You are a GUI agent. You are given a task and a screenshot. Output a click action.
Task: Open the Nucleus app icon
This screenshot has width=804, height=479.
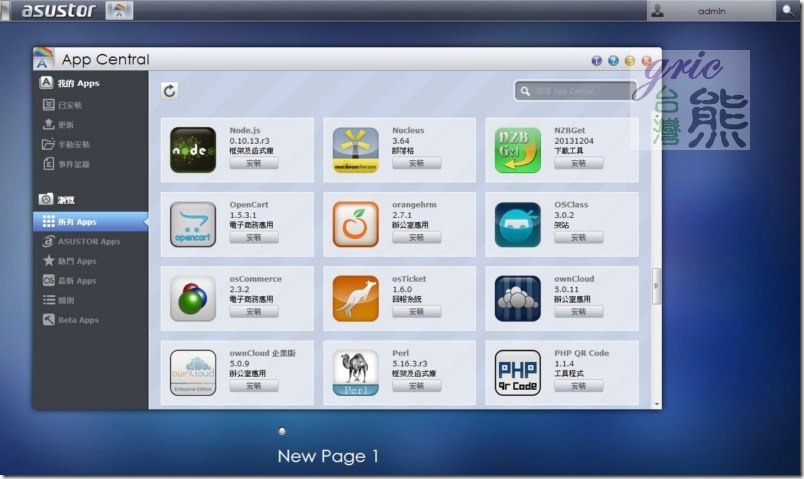[355, 150]
